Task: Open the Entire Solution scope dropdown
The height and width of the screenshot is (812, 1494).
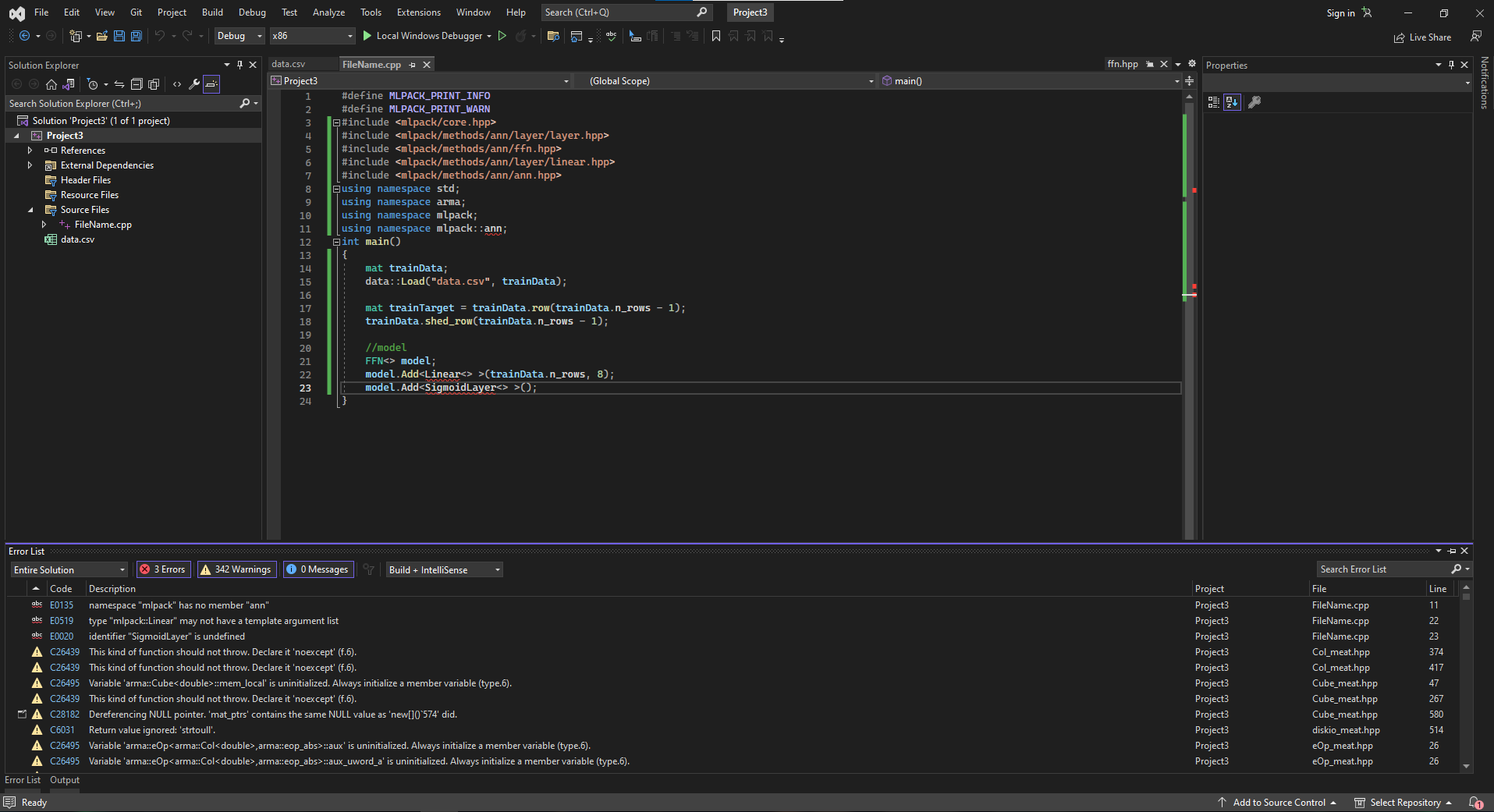Action: 69,570
